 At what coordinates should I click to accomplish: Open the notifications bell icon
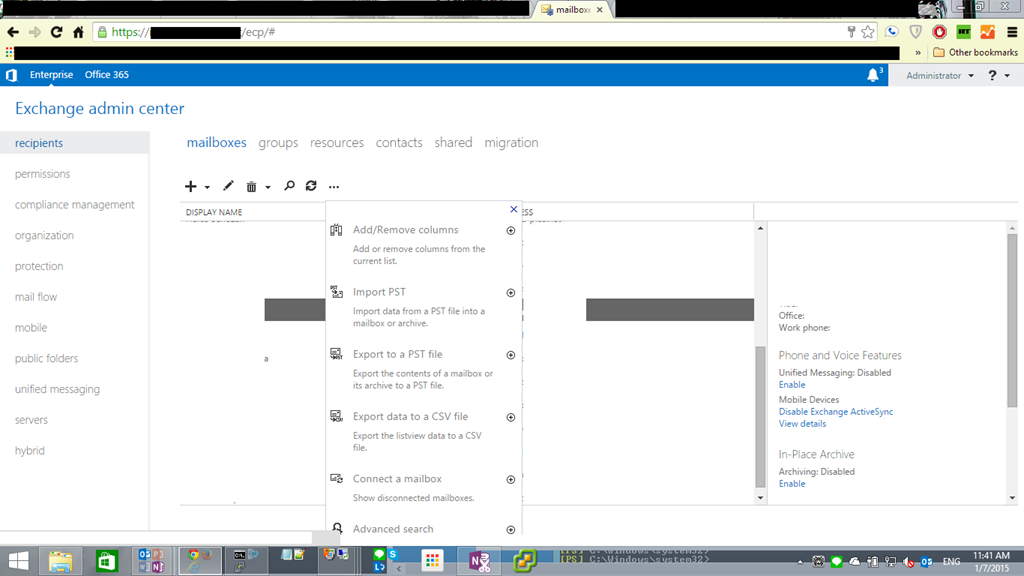pos(873,75)
